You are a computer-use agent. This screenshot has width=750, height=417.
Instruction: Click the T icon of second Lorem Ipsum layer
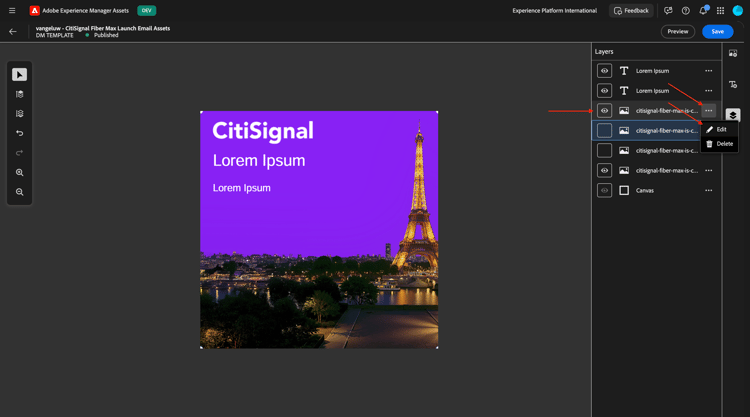(x=624, y=91)
